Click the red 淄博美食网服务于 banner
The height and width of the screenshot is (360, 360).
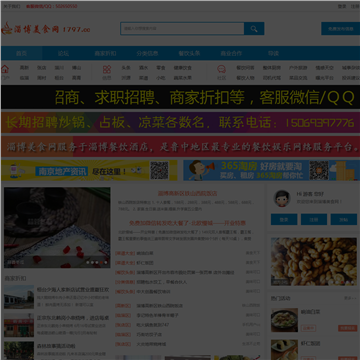[x=181, y=146]
